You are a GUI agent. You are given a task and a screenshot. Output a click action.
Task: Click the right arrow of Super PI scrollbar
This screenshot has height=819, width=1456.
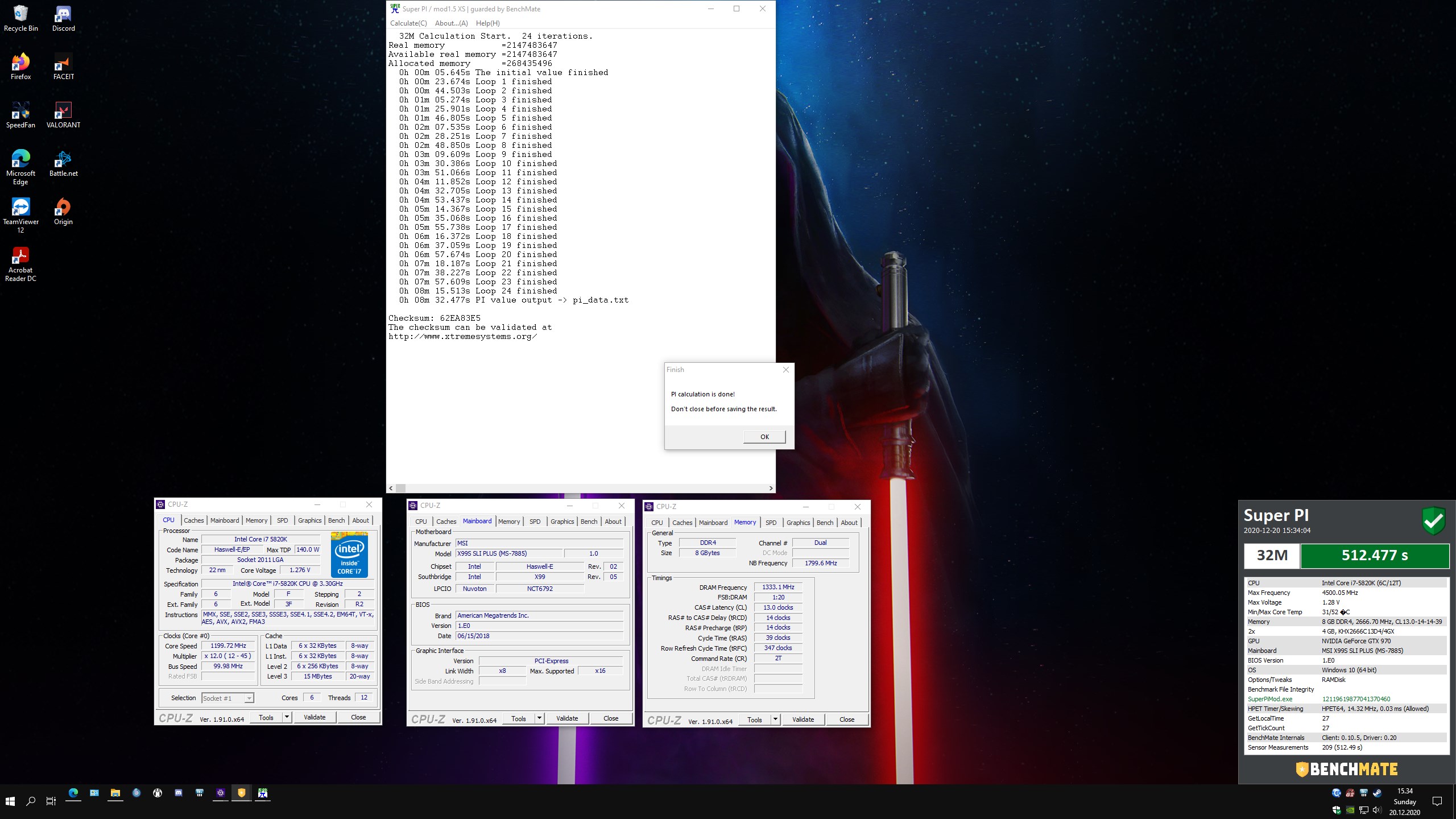771,488
